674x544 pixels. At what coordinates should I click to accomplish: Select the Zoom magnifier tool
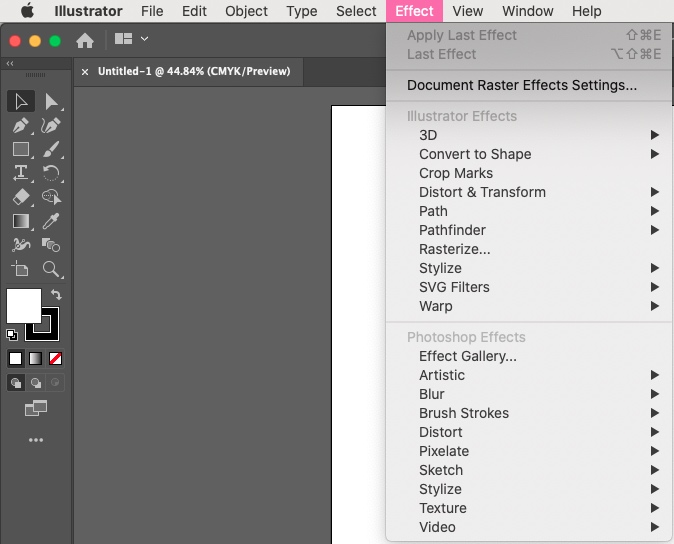(51, 269)
